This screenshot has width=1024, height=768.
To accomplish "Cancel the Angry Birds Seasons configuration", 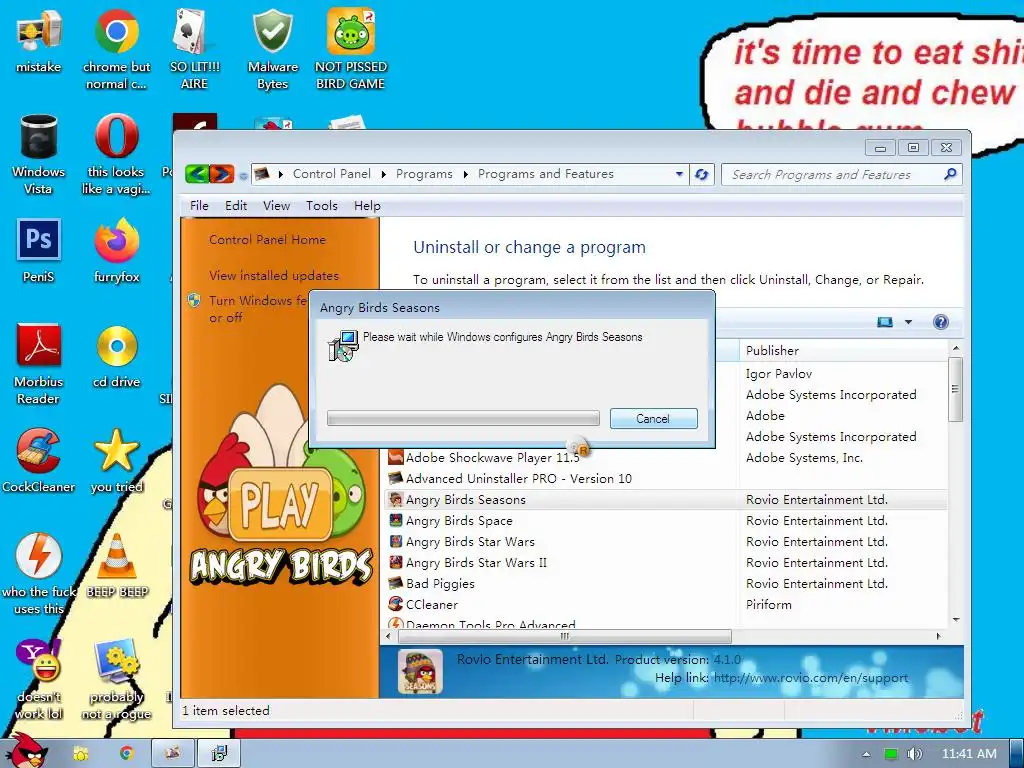I will [654, 419].
